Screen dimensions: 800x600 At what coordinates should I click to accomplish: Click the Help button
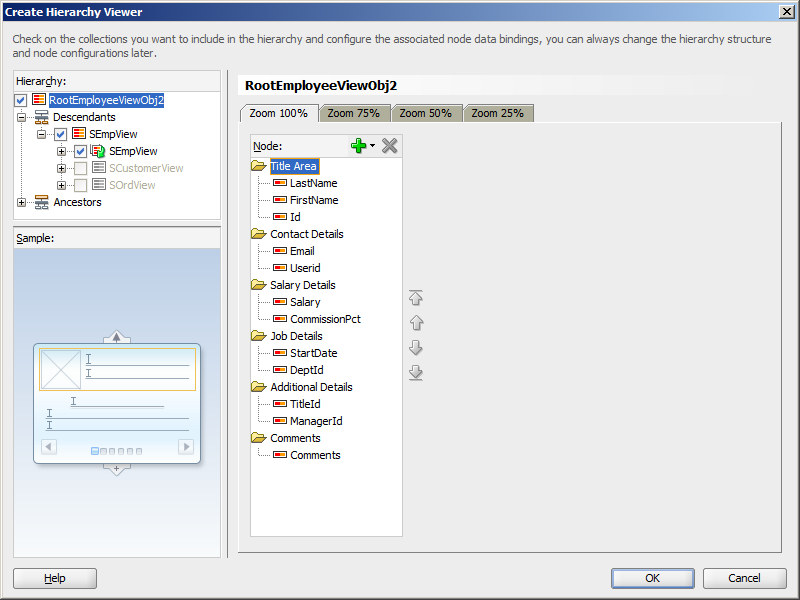pyautogui.click(x=55, y=578)
